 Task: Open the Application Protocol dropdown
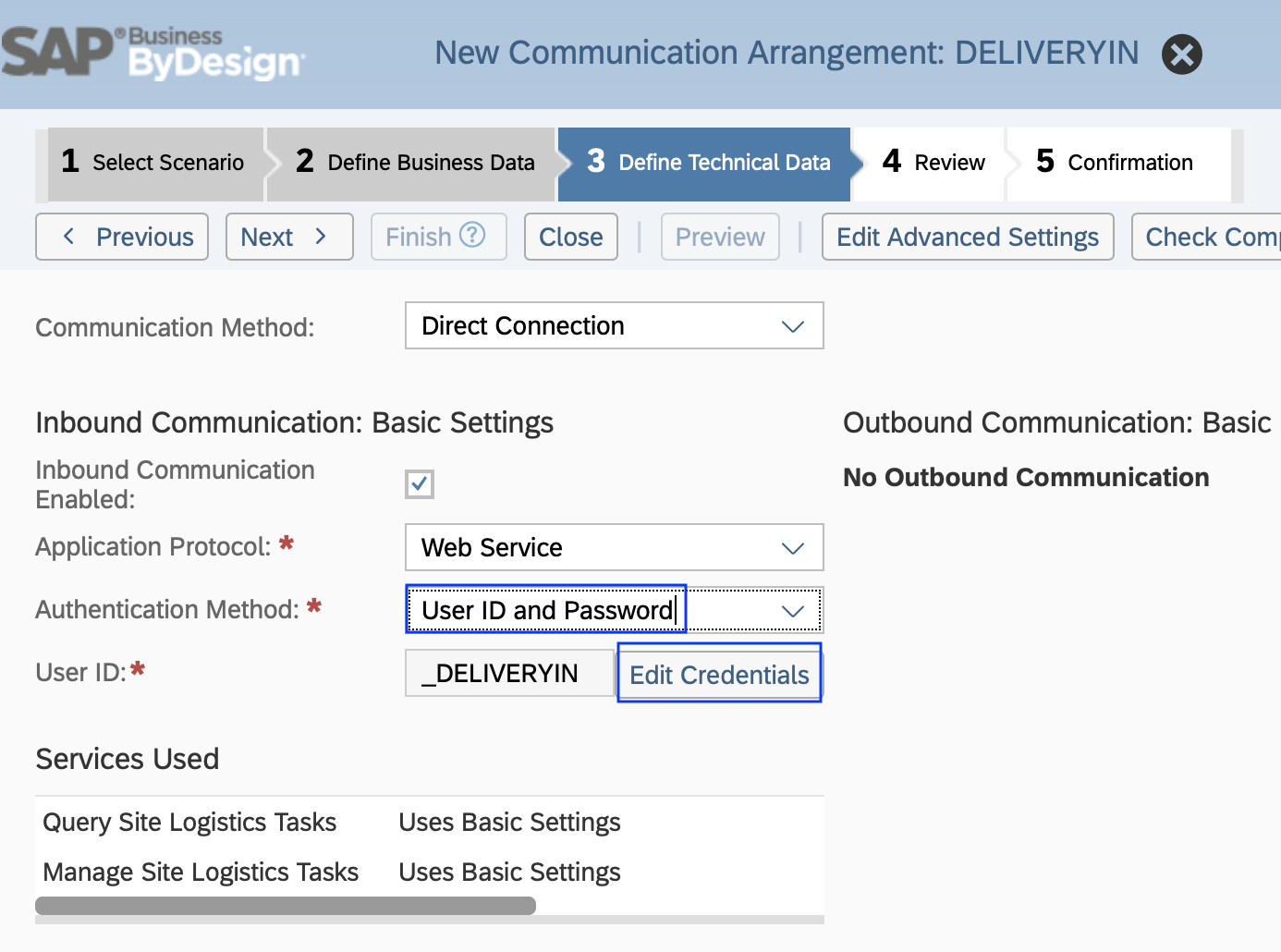tap(793, 547)
